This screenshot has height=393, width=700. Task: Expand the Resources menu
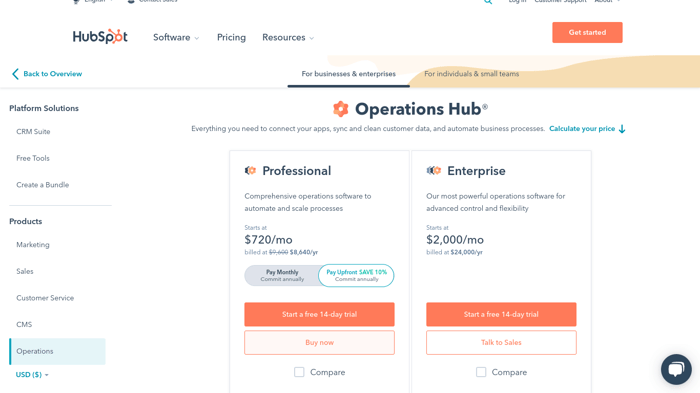(x=288, y=38)
